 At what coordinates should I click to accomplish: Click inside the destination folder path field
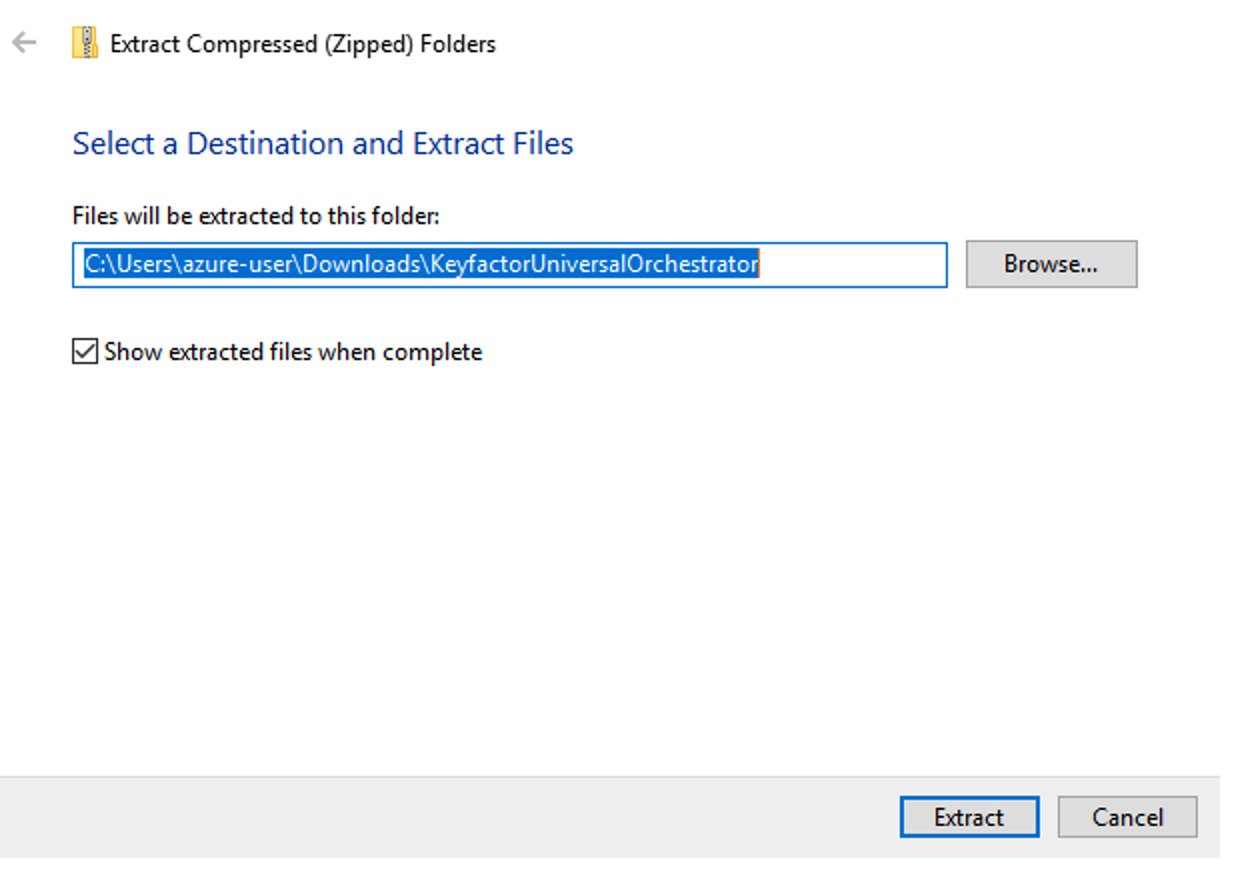click(508, 265)
